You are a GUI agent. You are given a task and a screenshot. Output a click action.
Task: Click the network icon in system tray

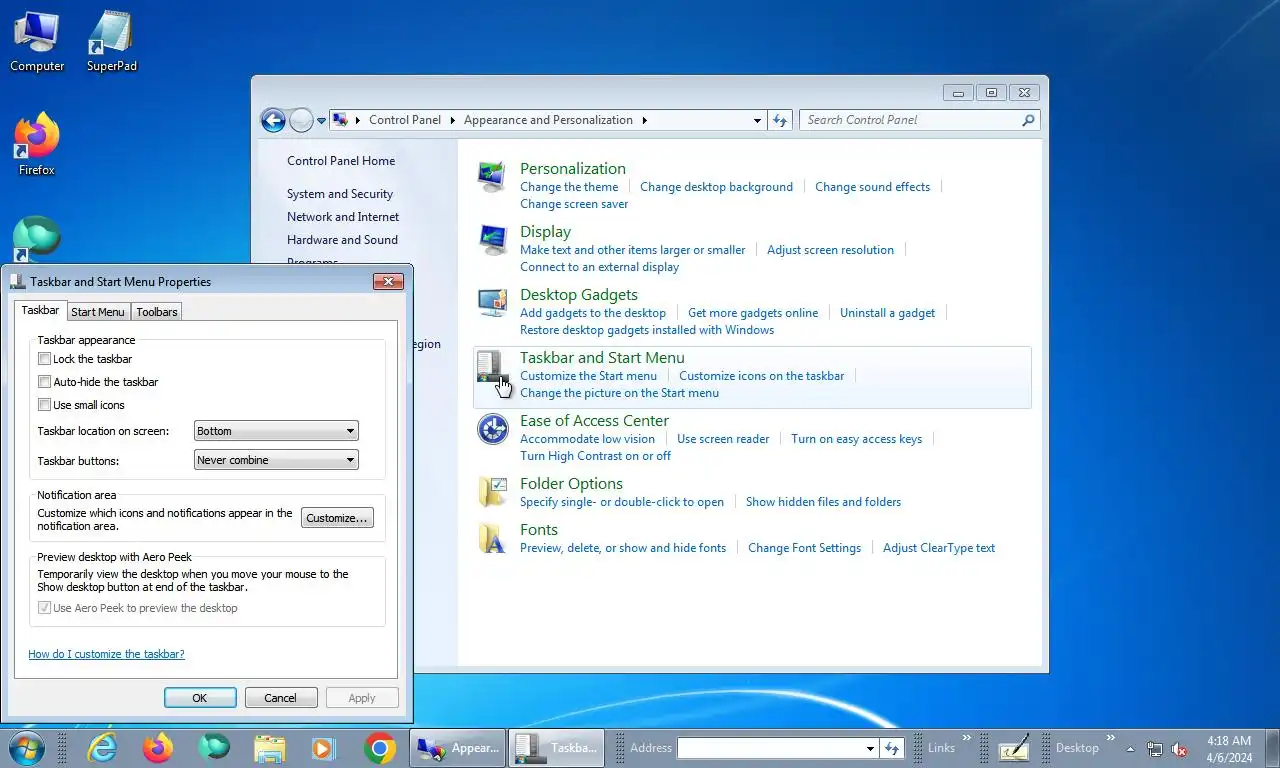1155,749
